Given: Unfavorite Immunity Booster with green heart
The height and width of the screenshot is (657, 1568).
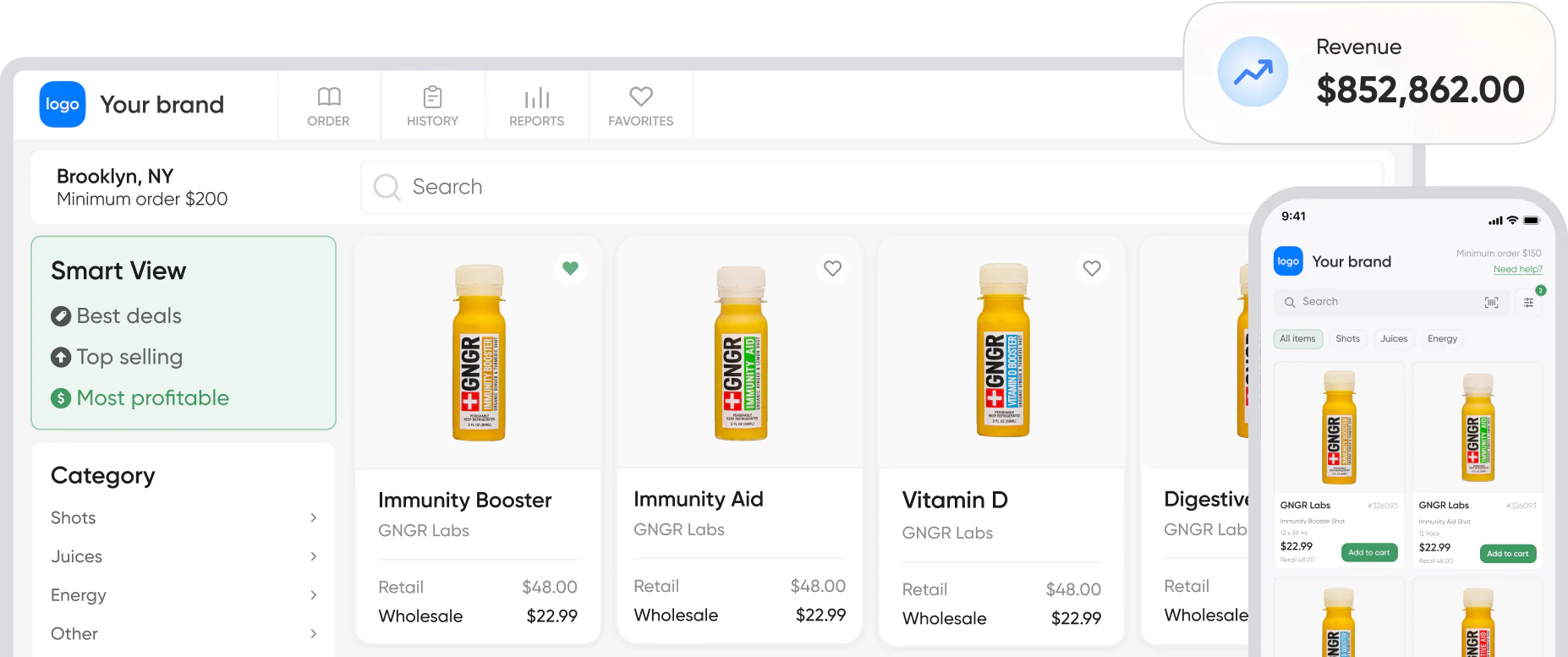Looking at the screenshot, I should (x=570, y=268).
